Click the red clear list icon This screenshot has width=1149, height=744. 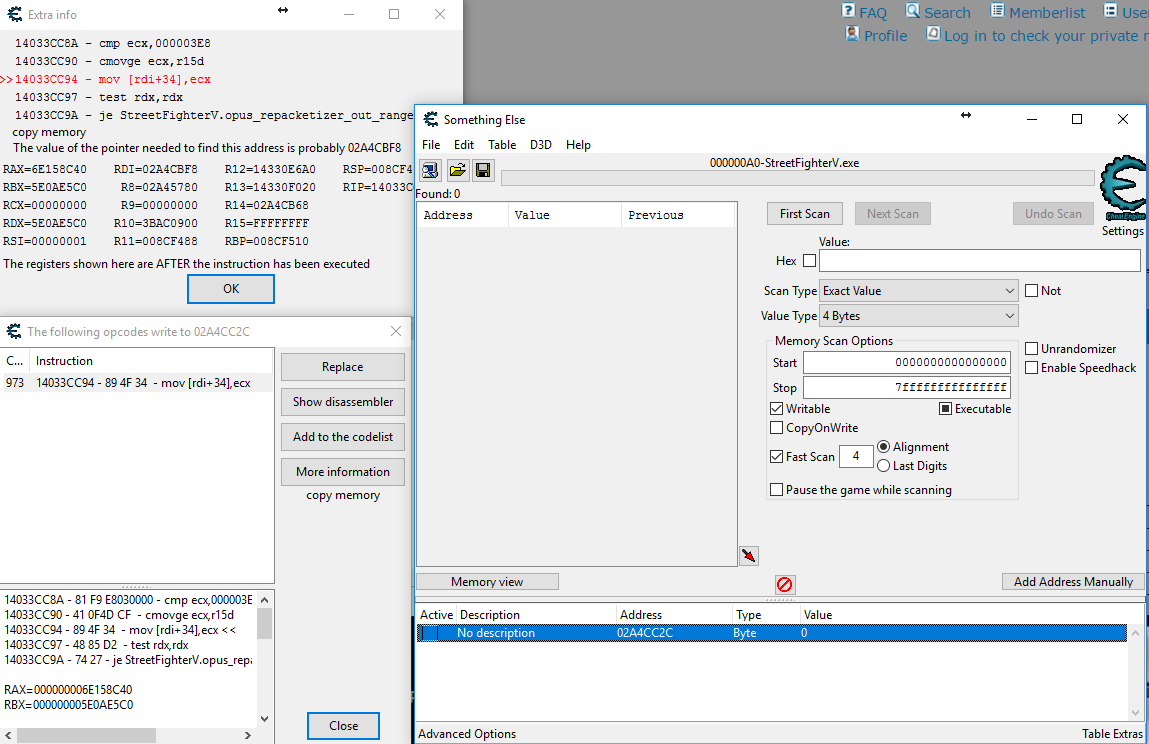coord(784,584)
